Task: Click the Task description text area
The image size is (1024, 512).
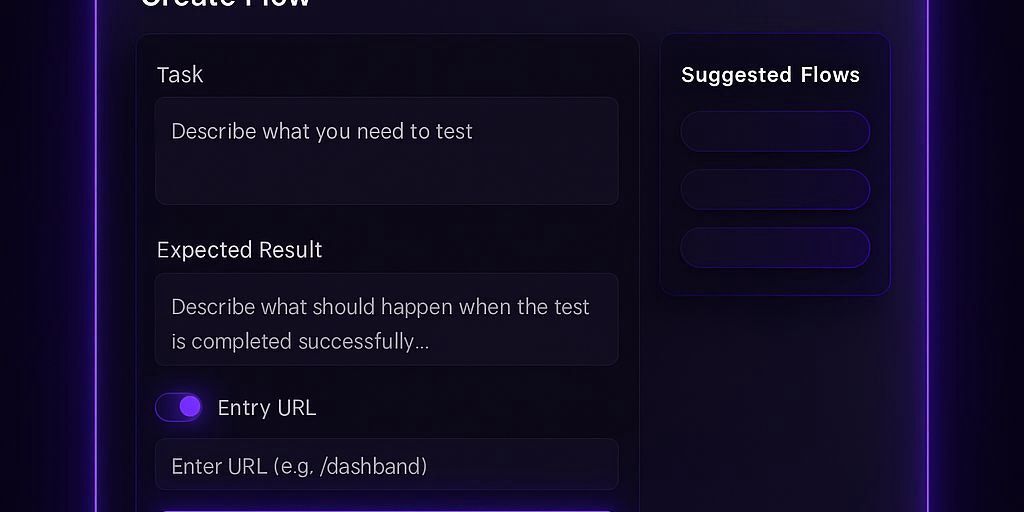Action: click(386, 151)
